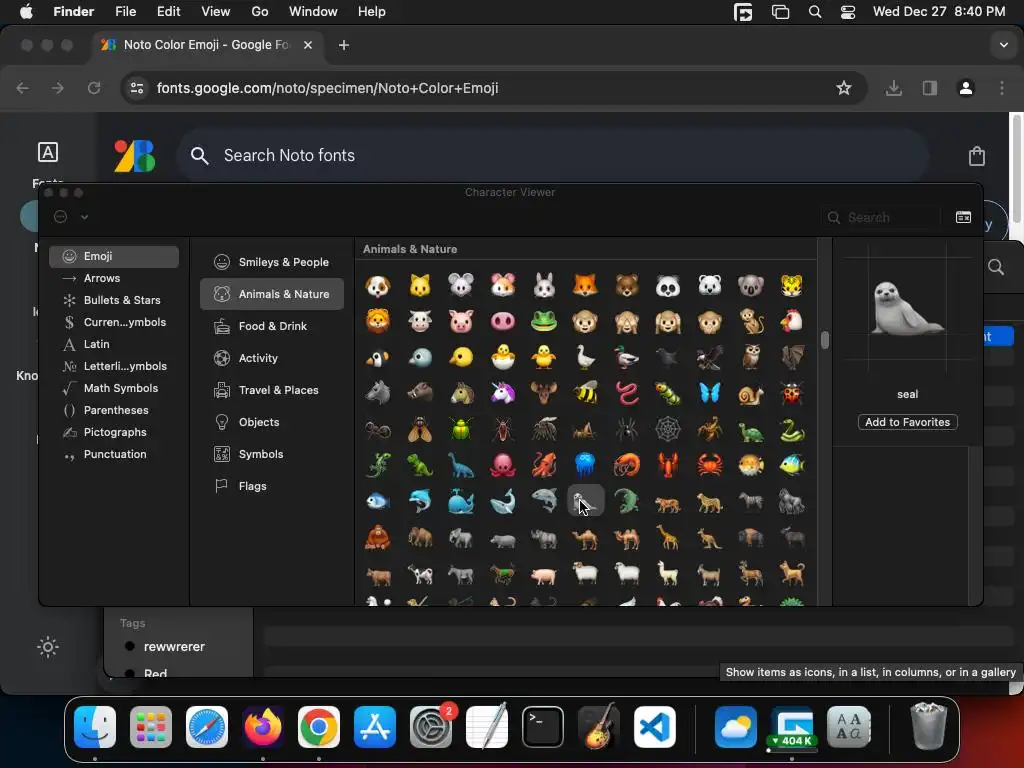Viewport: 1024px width, 768px height.
Task: Select the honeybee emoji
Action: (x=585, y=393)
